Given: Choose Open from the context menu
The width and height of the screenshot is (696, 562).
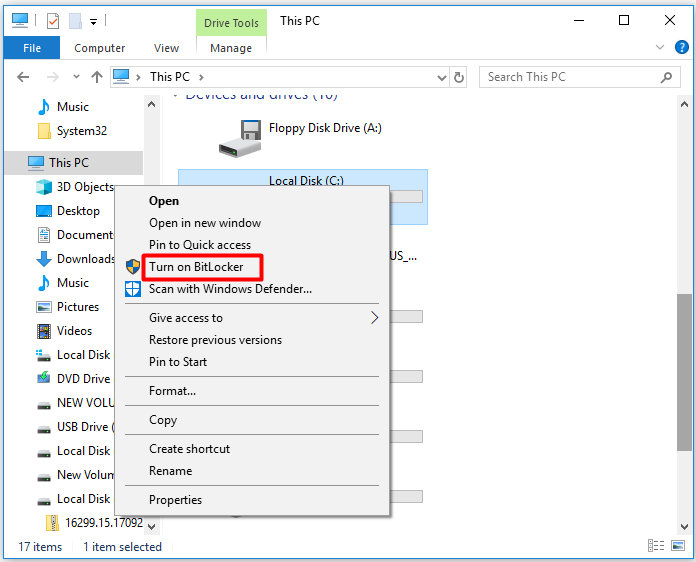Looking at the screenshot, I should [252, 201].
